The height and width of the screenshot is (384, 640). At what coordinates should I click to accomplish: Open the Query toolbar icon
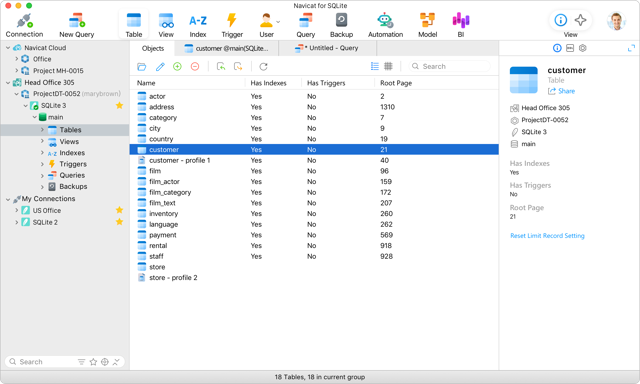pos(305,25)
